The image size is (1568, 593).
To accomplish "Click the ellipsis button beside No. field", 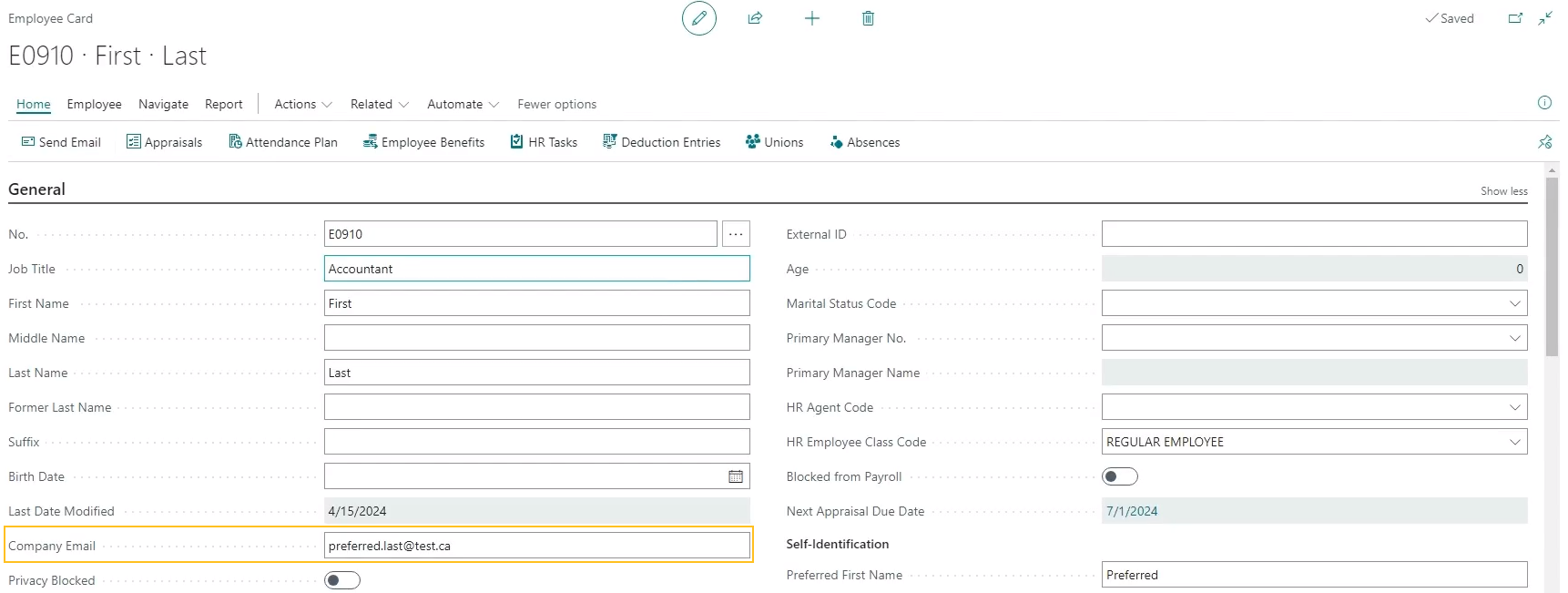I will [x=736, y=234].
